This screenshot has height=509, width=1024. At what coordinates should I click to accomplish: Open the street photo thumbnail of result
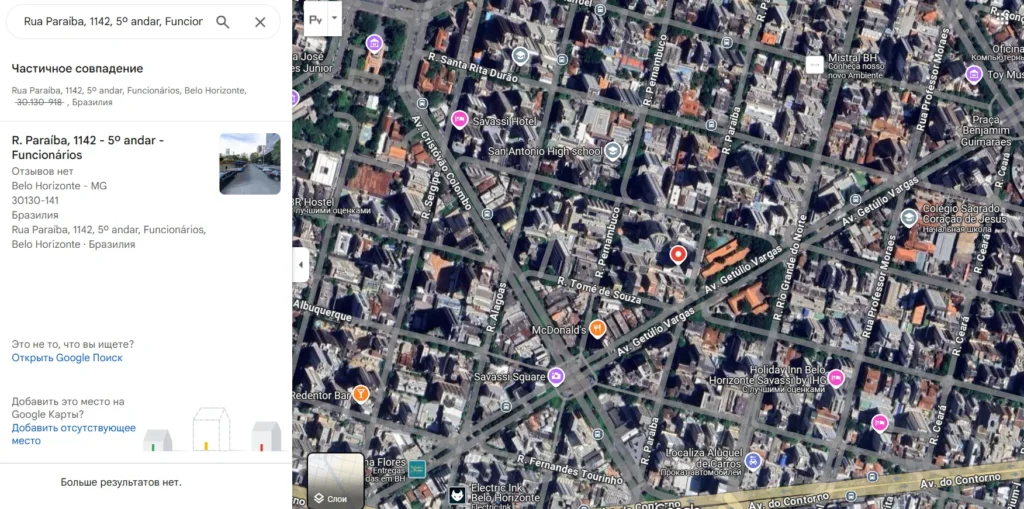coord(250,164)
